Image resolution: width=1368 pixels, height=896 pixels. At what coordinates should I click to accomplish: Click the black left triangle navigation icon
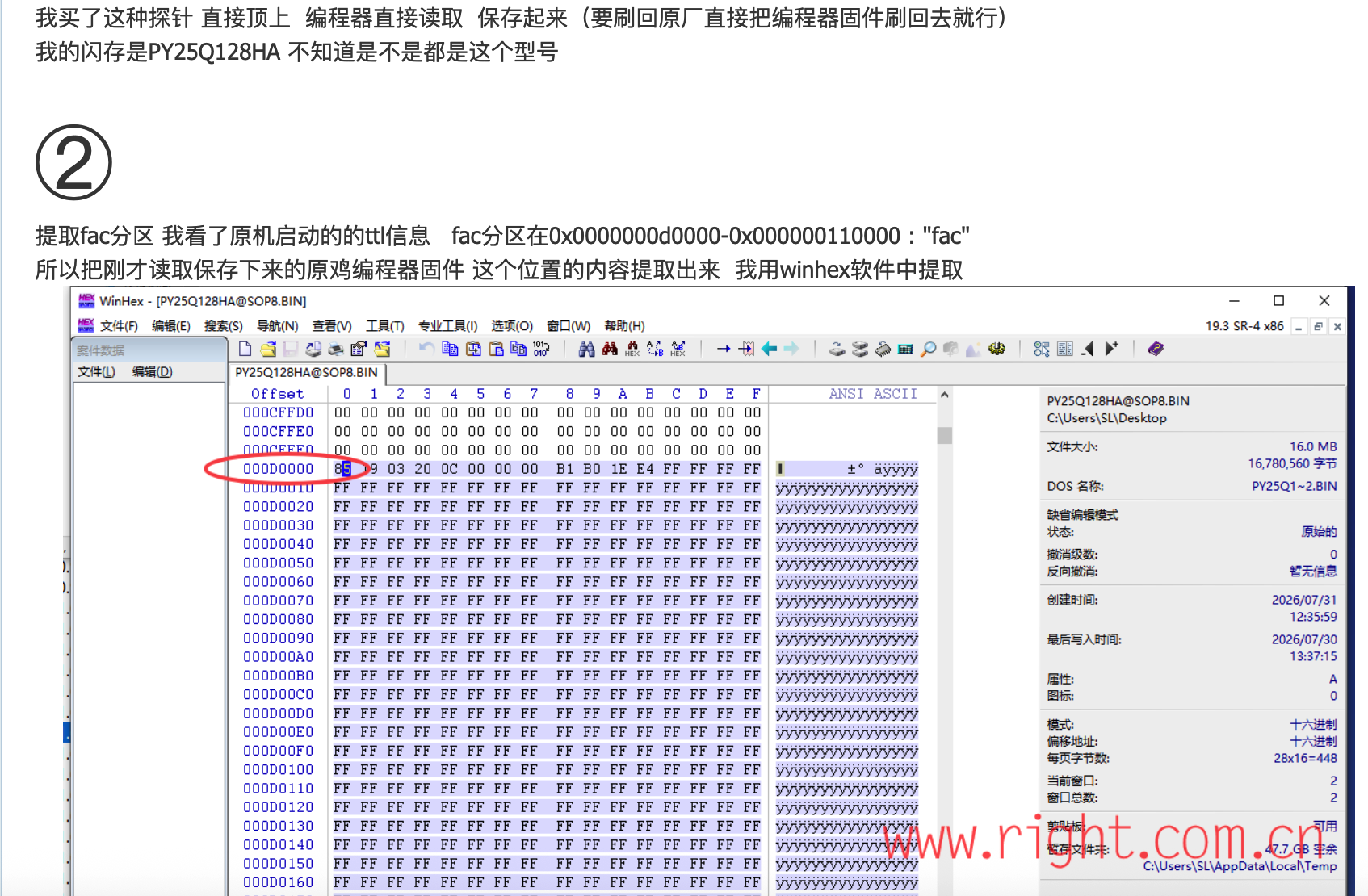1088,349
